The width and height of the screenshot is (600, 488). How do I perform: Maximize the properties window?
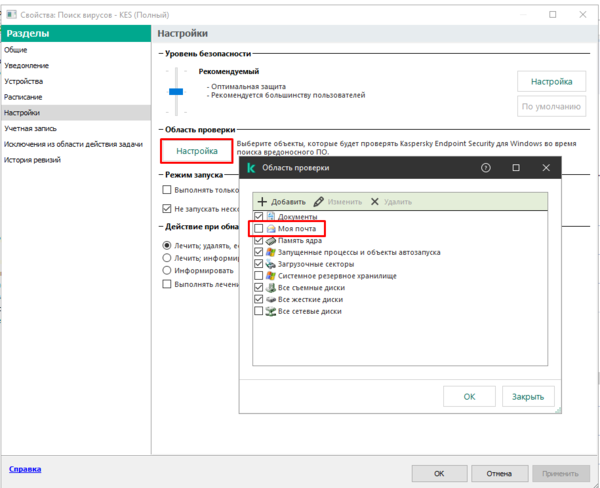tap(553, 15)
